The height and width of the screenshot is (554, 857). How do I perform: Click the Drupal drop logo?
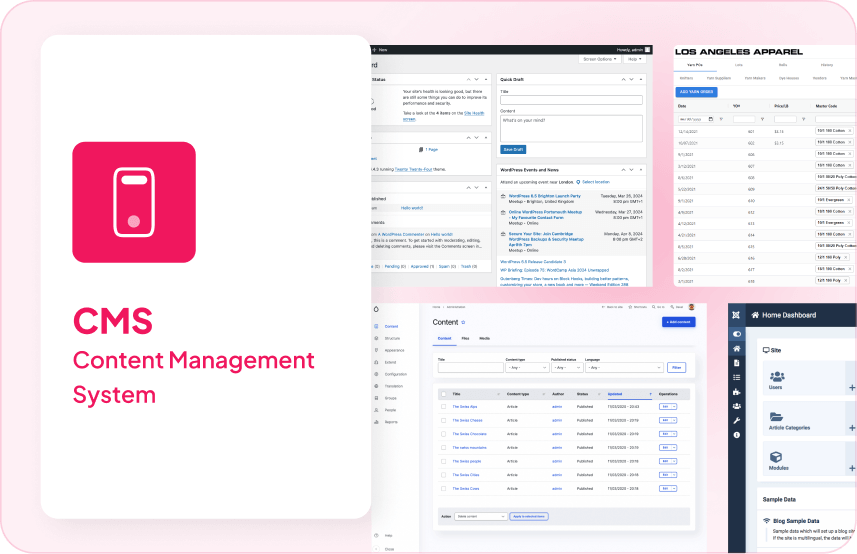[x=376, y=309]
